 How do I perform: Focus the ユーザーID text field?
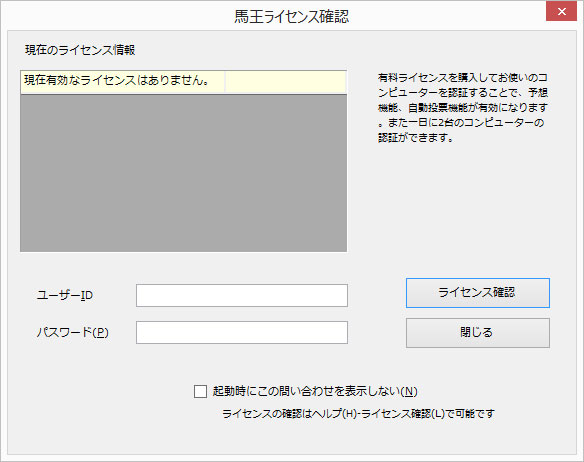pyautogui.click(x=242, y=295)
